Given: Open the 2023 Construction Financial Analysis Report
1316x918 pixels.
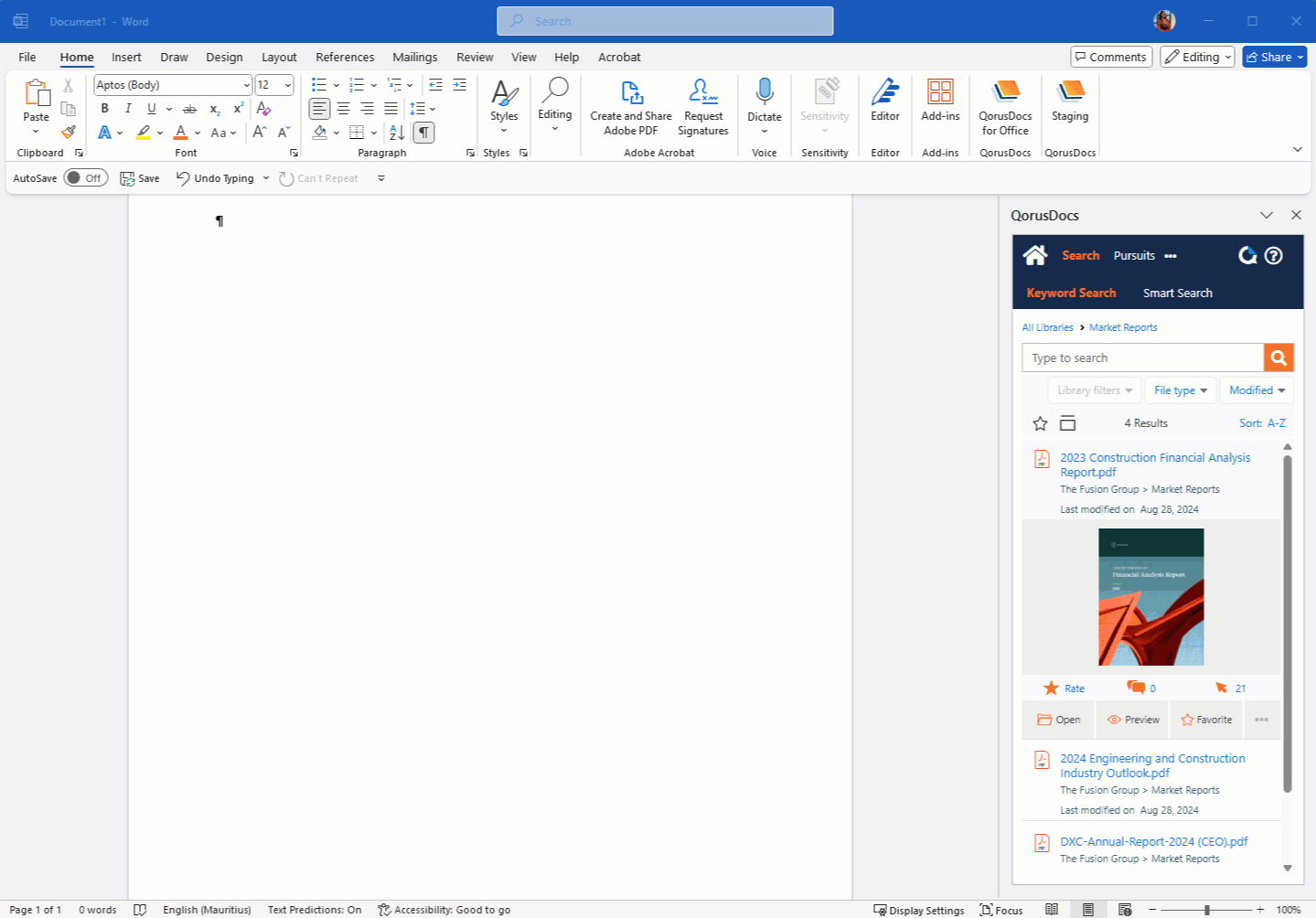Looking at the screenshot, I should coord(1155,464).
